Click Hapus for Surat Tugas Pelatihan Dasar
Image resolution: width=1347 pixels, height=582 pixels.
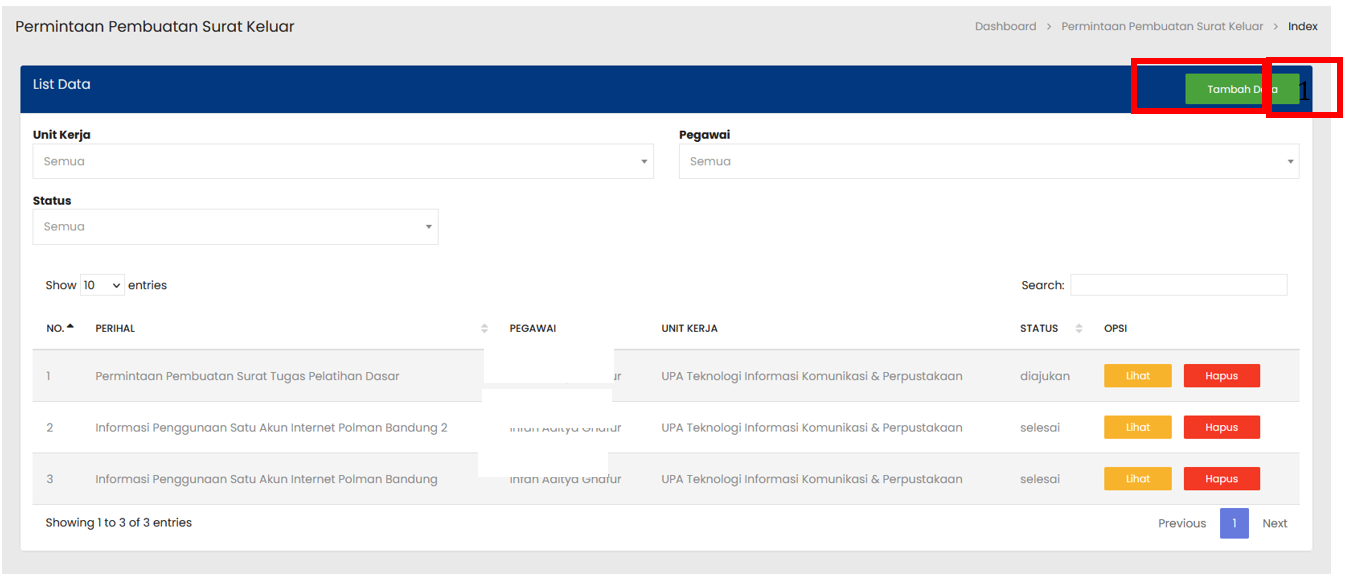point(1221,376)
